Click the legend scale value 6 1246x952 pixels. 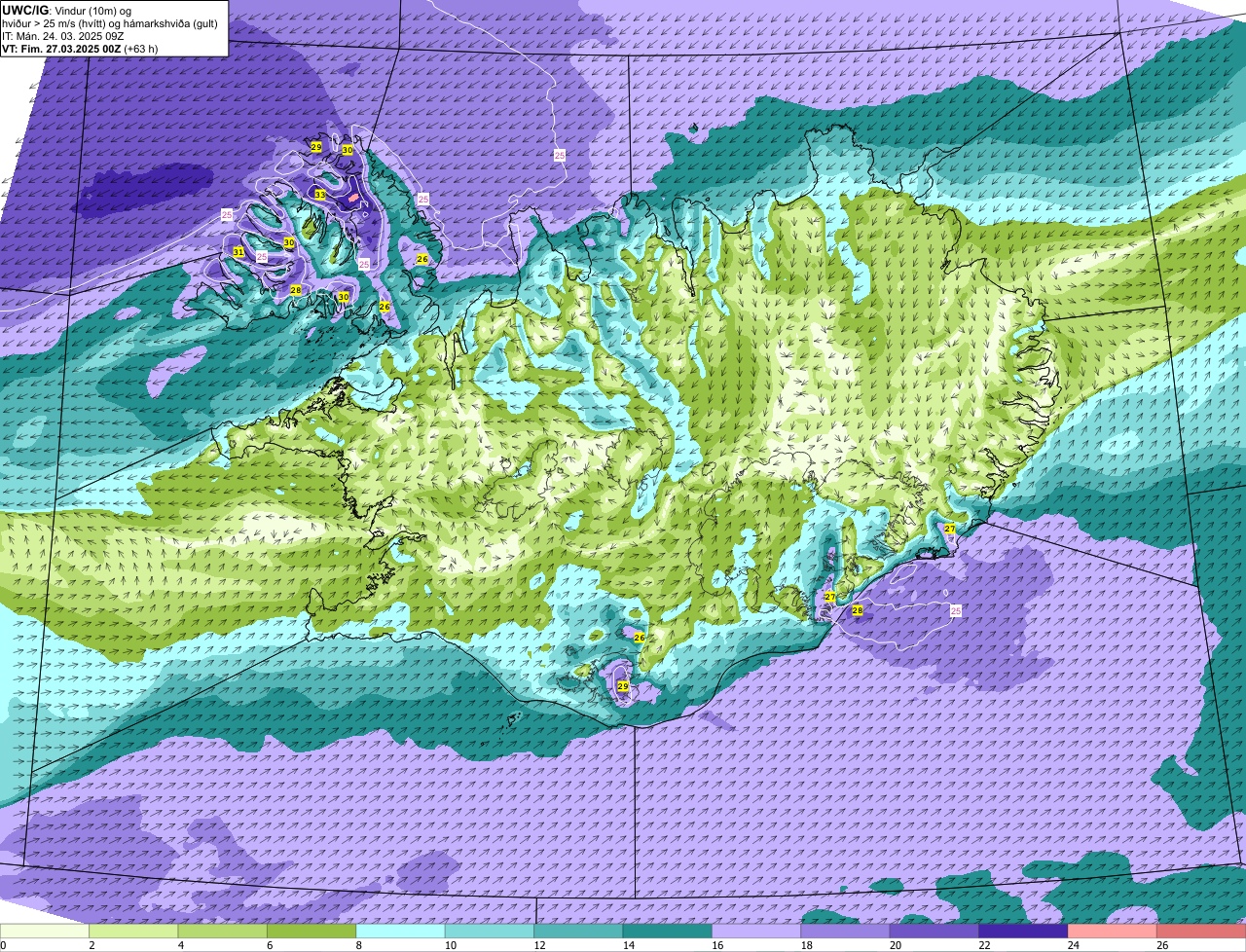point(269,944)
